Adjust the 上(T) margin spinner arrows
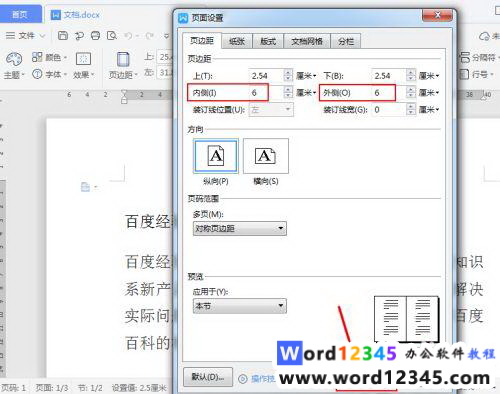The height and width of the screenshot is (394, 500). 288,76
